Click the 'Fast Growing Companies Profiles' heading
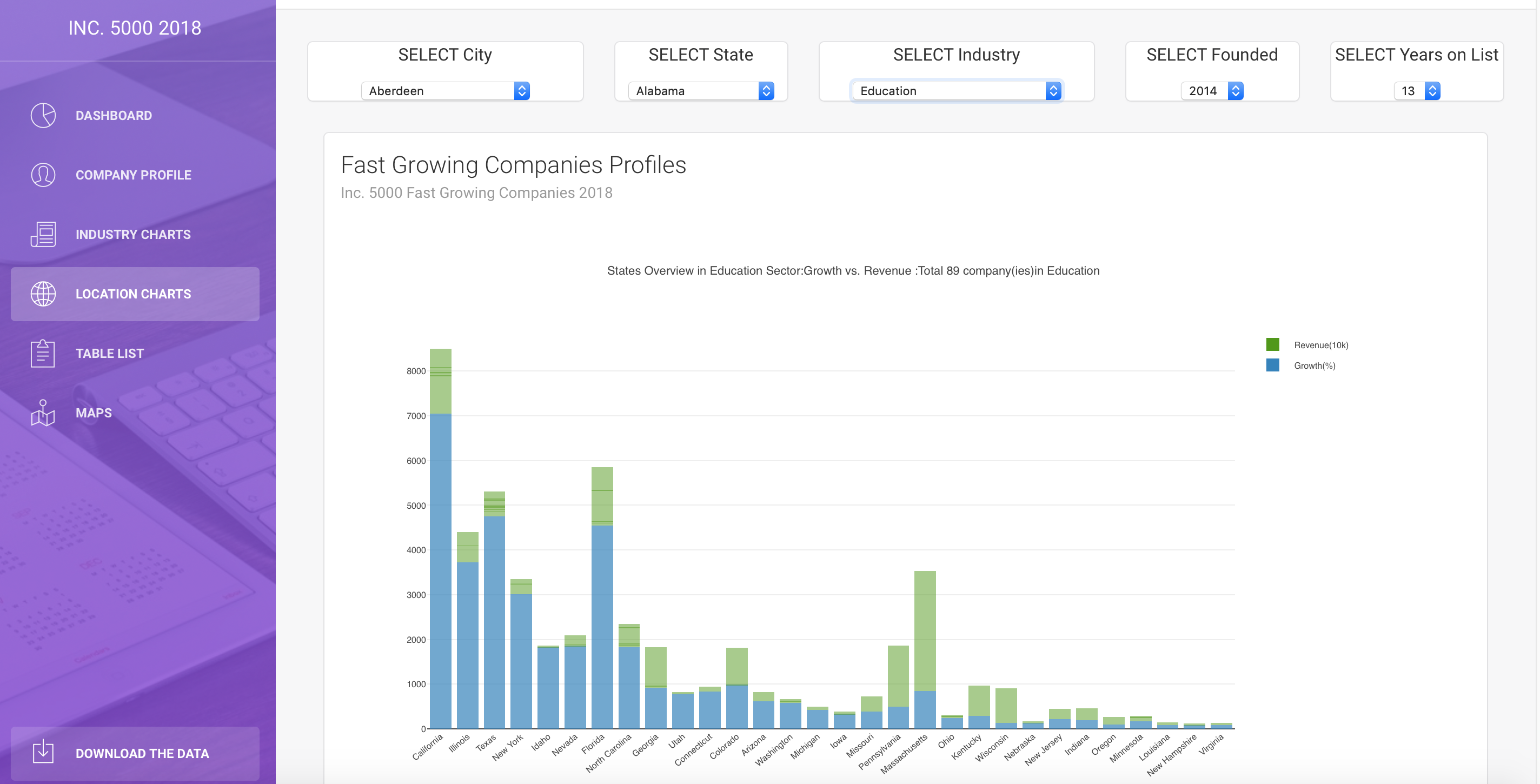Screen dimensions: 1540x784 tap(514, 165)
